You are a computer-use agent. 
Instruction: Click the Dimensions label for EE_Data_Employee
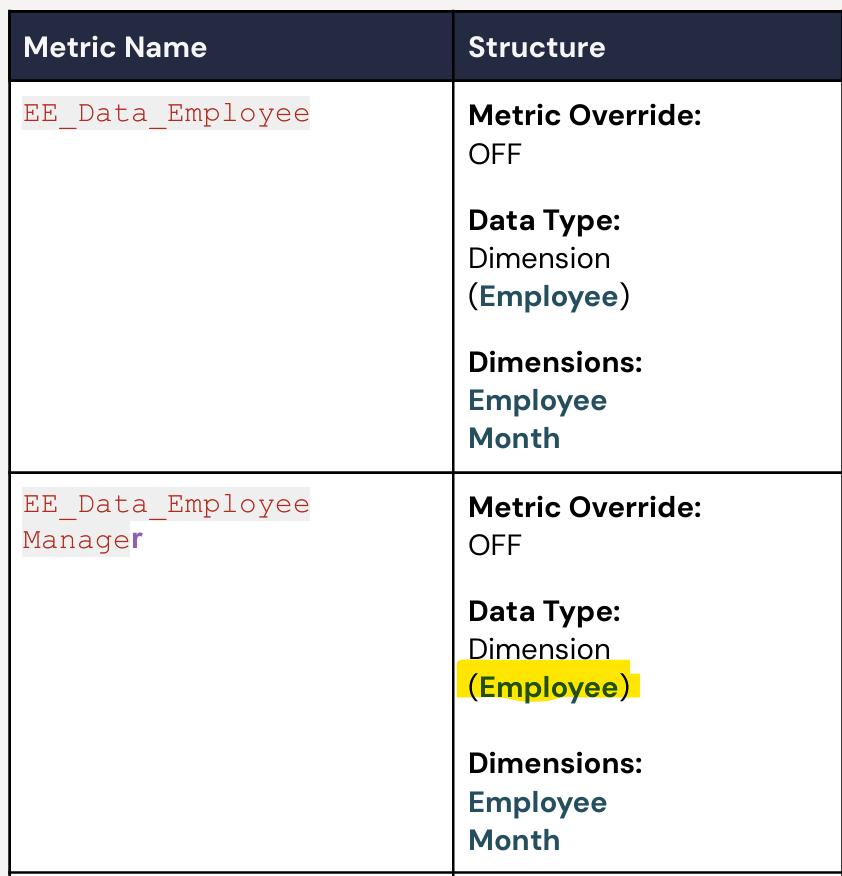[x=555, y=362]
